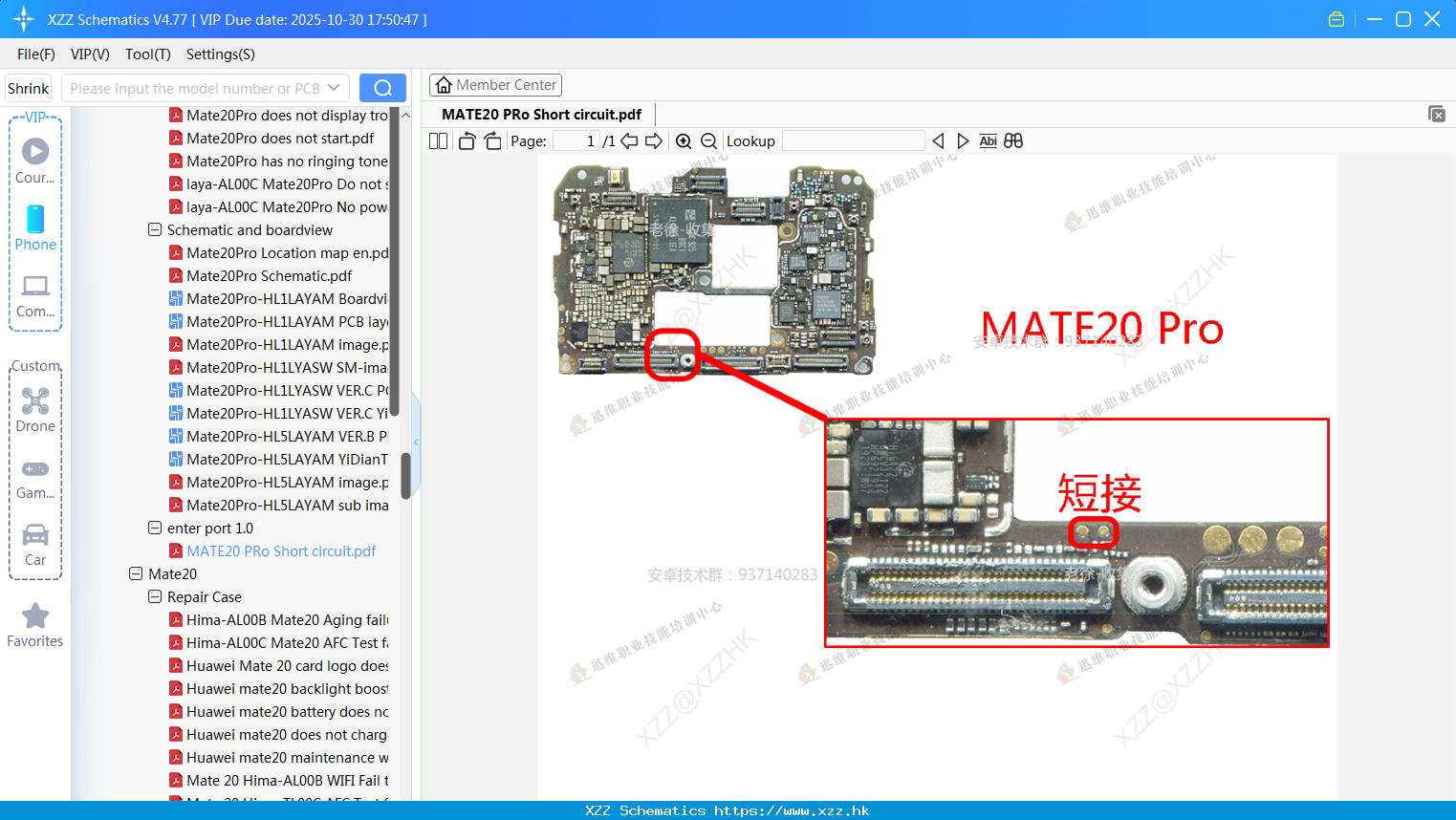This screenshot has width=1456, height=820.
Task: Zoom out of the PDF document
Action: [x=708, y=141]
